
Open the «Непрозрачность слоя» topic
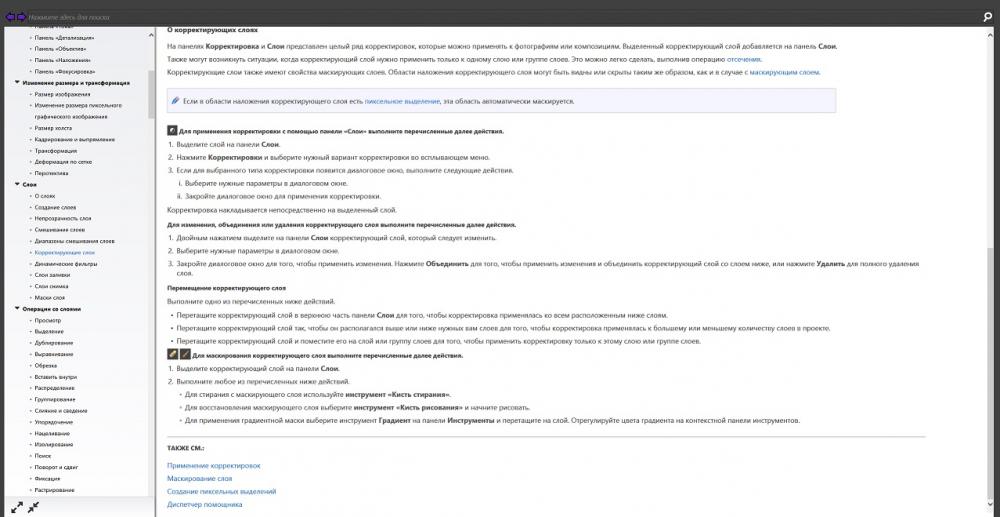click(x=62, y=219)
